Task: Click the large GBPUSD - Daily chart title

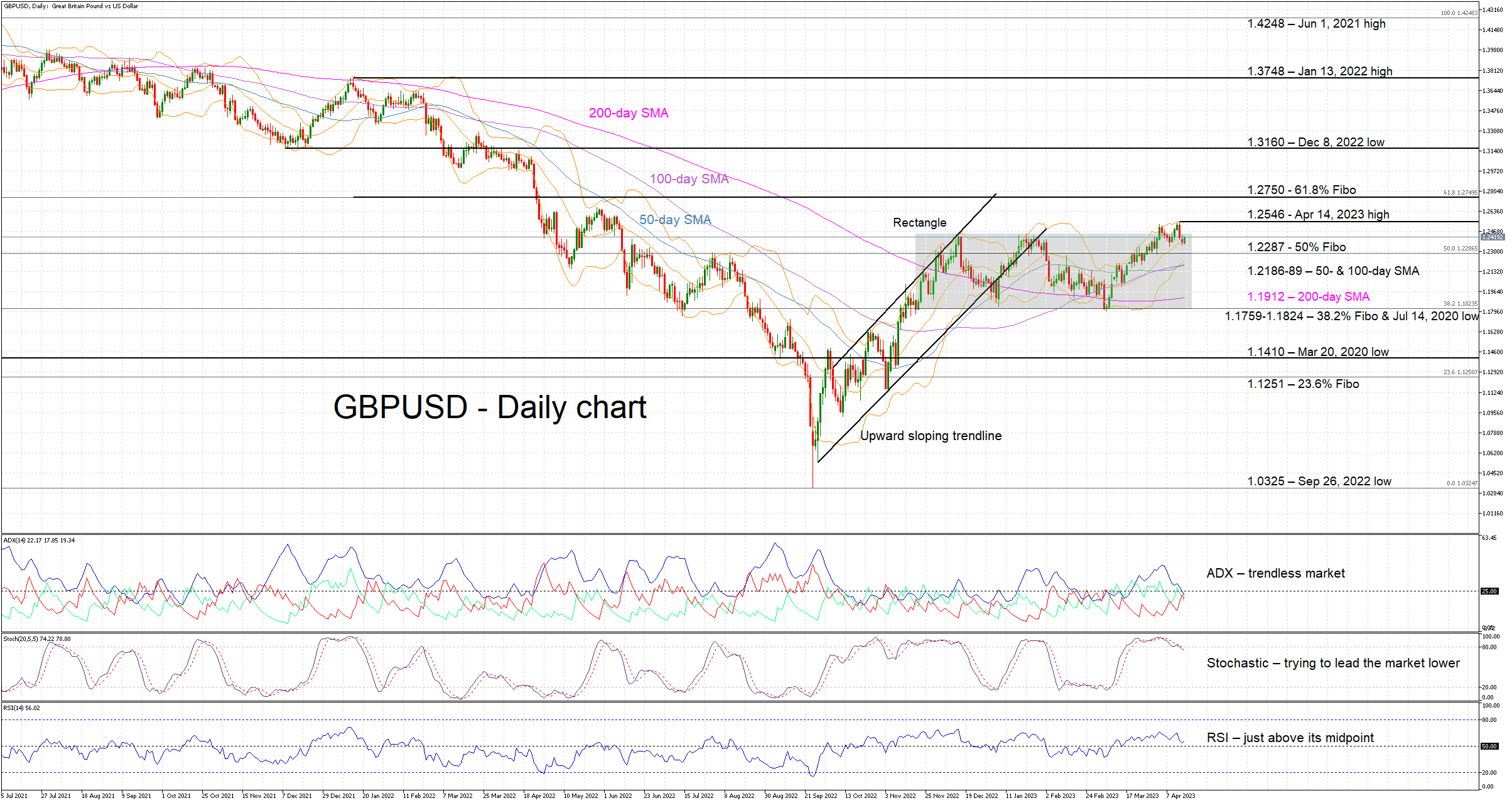Action: (x=490, y=407)
